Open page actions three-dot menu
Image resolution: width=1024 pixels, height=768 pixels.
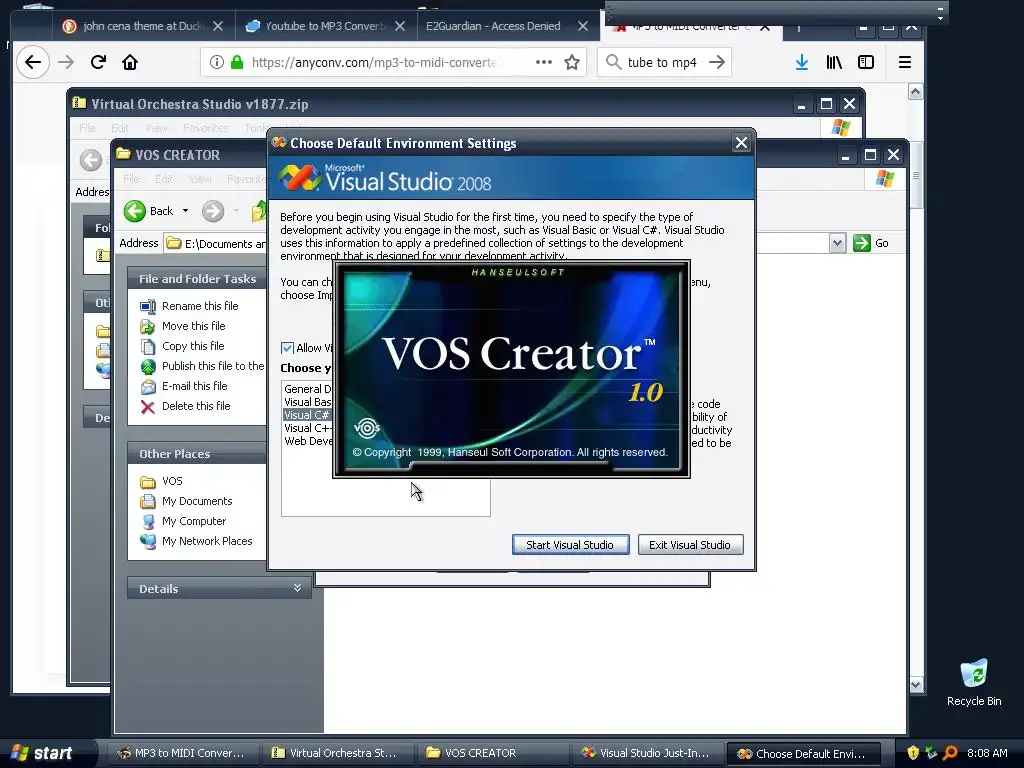click(x=543, y=62)
